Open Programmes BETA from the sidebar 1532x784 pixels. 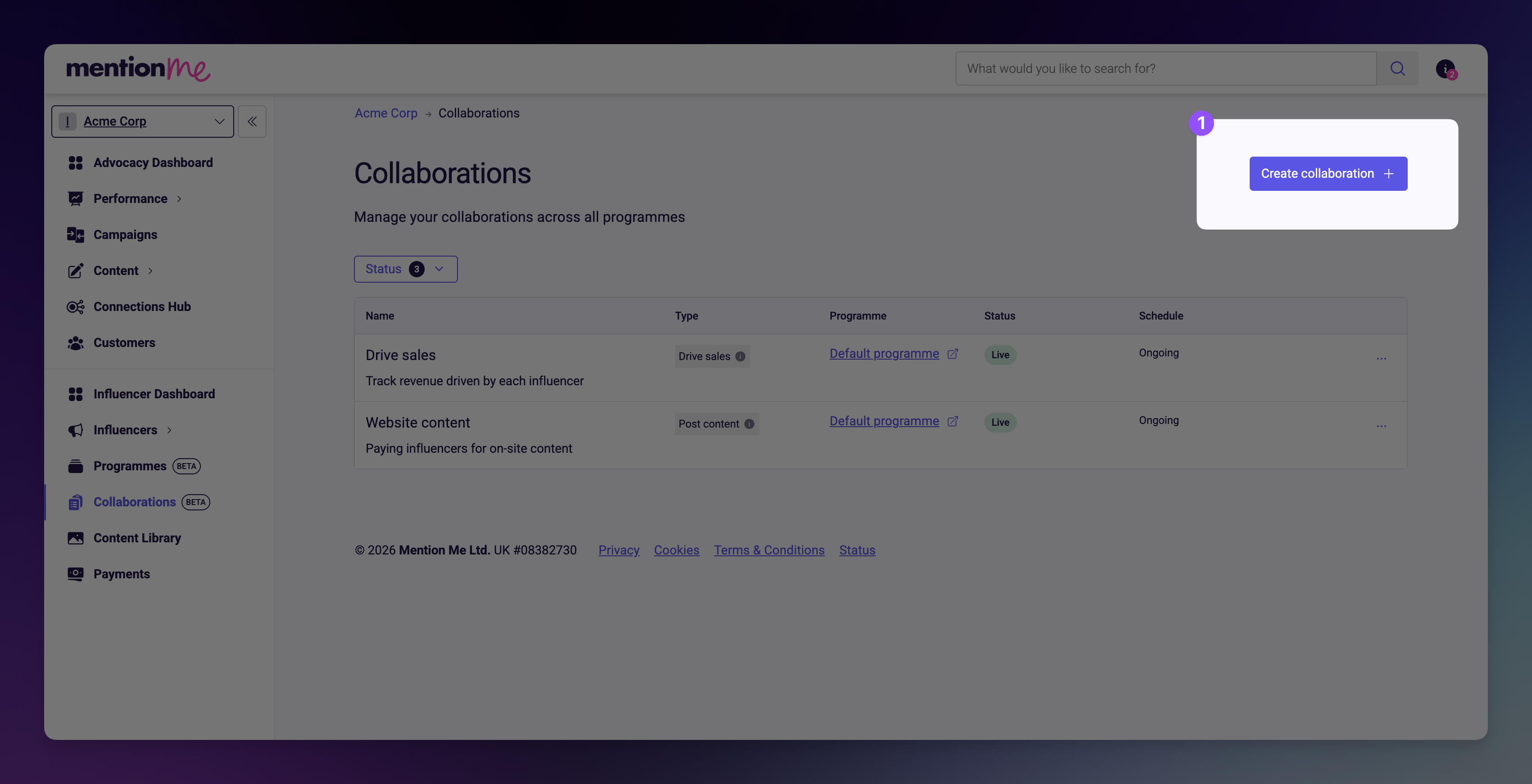coord(129,466)
